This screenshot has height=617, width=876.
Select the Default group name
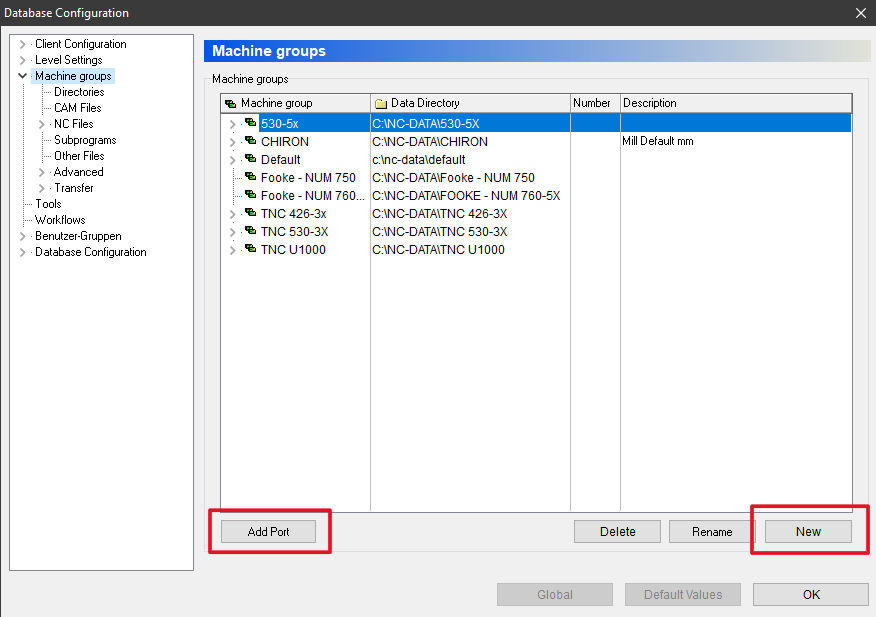tap(280, 160)
